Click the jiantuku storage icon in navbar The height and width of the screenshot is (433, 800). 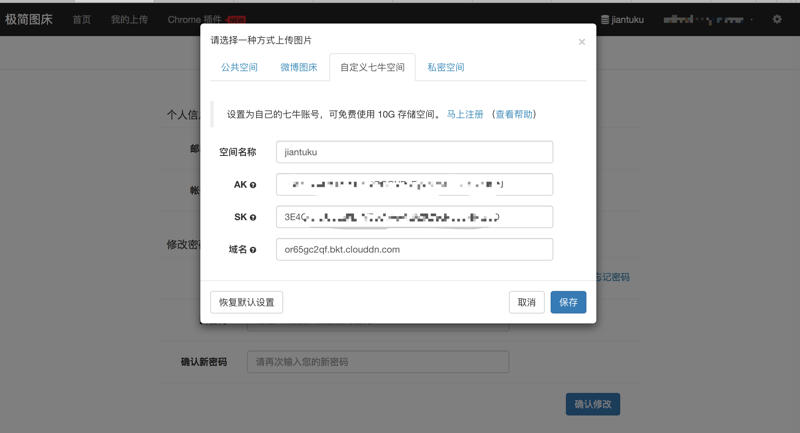click(605, 19)
